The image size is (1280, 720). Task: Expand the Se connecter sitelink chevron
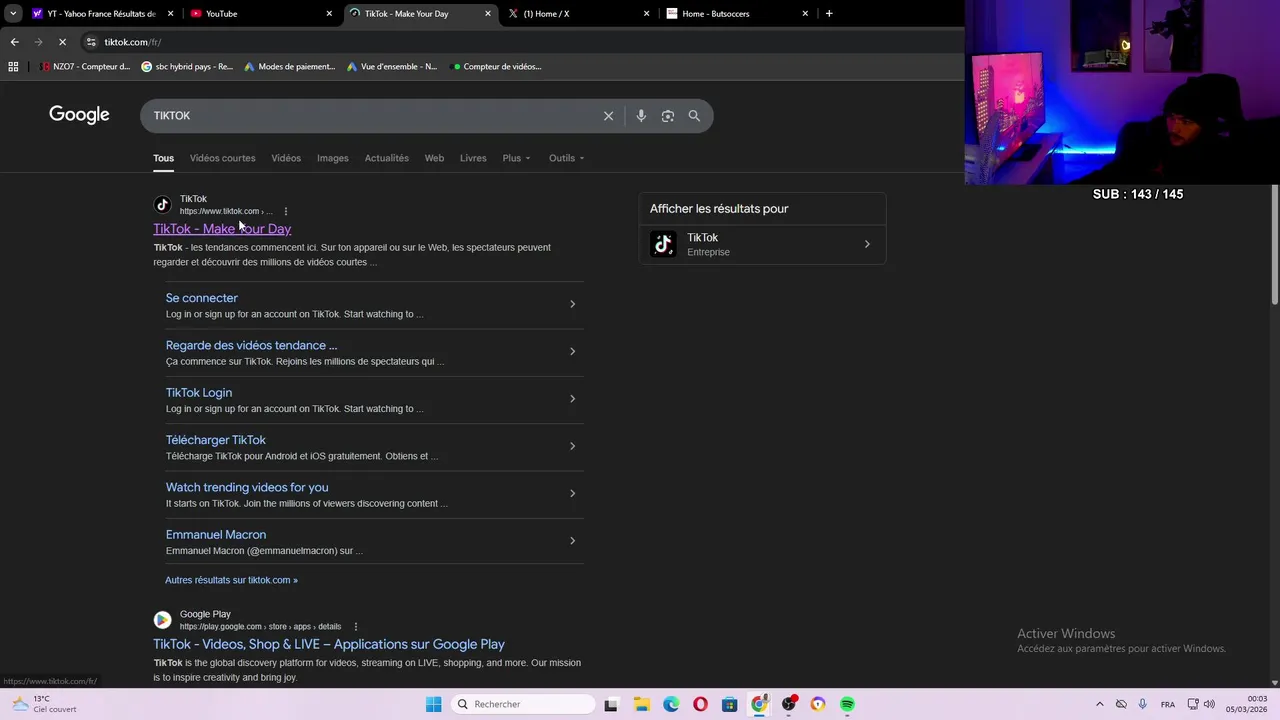coord(572,304)
